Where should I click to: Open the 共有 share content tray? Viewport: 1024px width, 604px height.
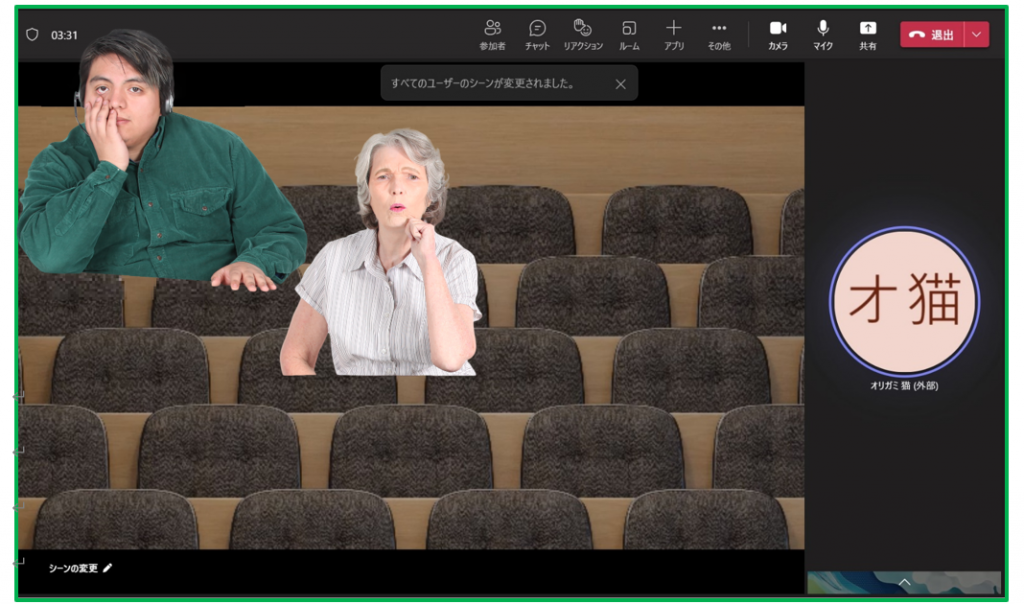867,34
